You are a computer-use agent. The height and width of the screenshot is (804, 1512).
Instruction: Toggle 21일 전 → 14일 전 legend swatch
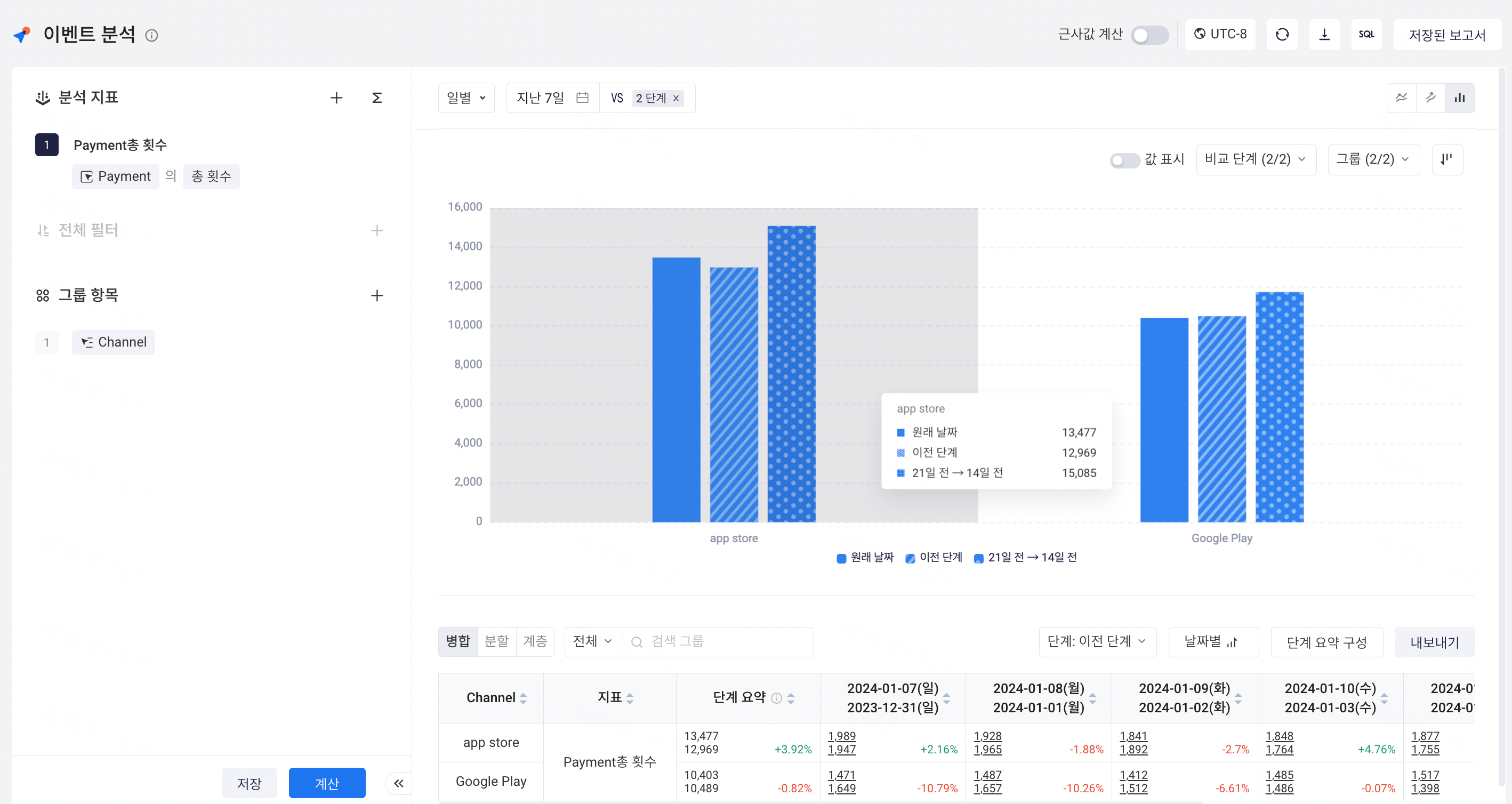coord(978,558)
